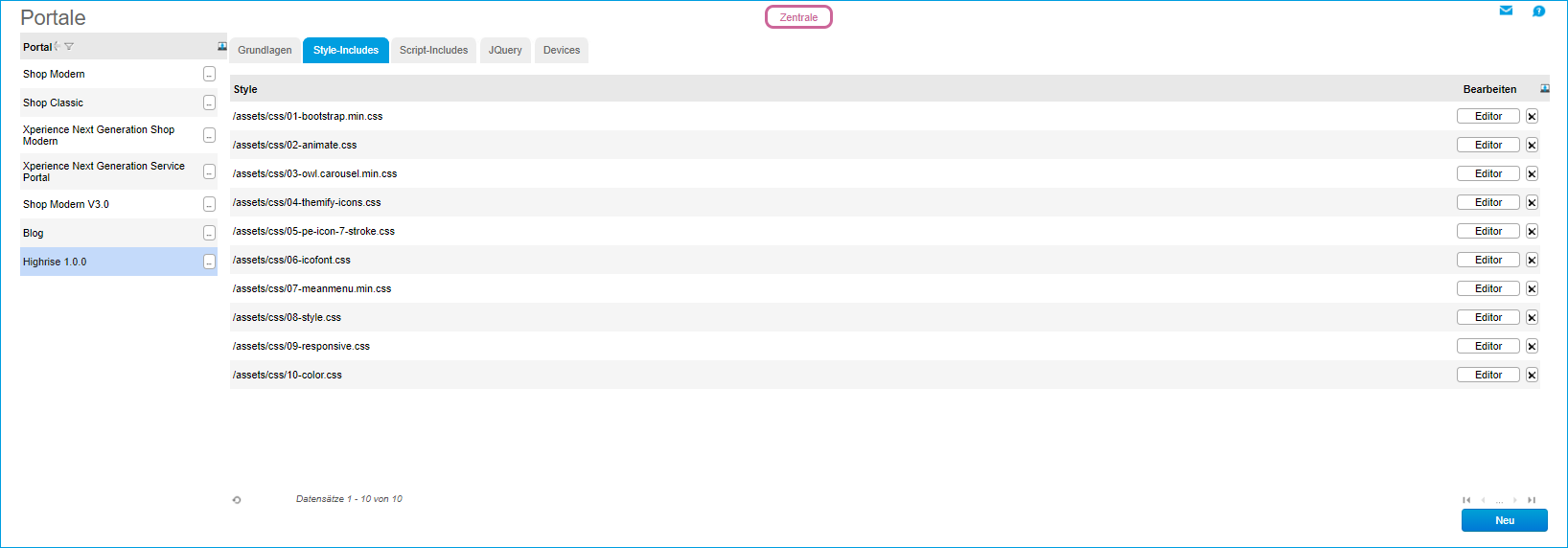Open the Blog row menu button
The image size is (1568, 548).
point(209,233)
